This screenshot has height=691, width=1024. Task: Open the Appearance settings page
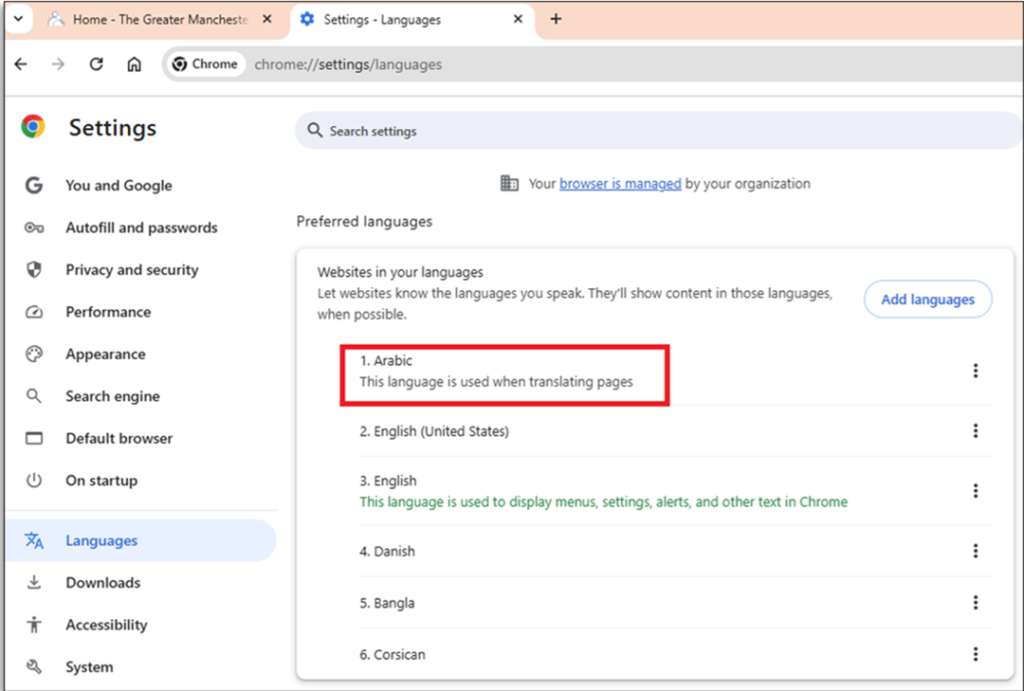105,354
